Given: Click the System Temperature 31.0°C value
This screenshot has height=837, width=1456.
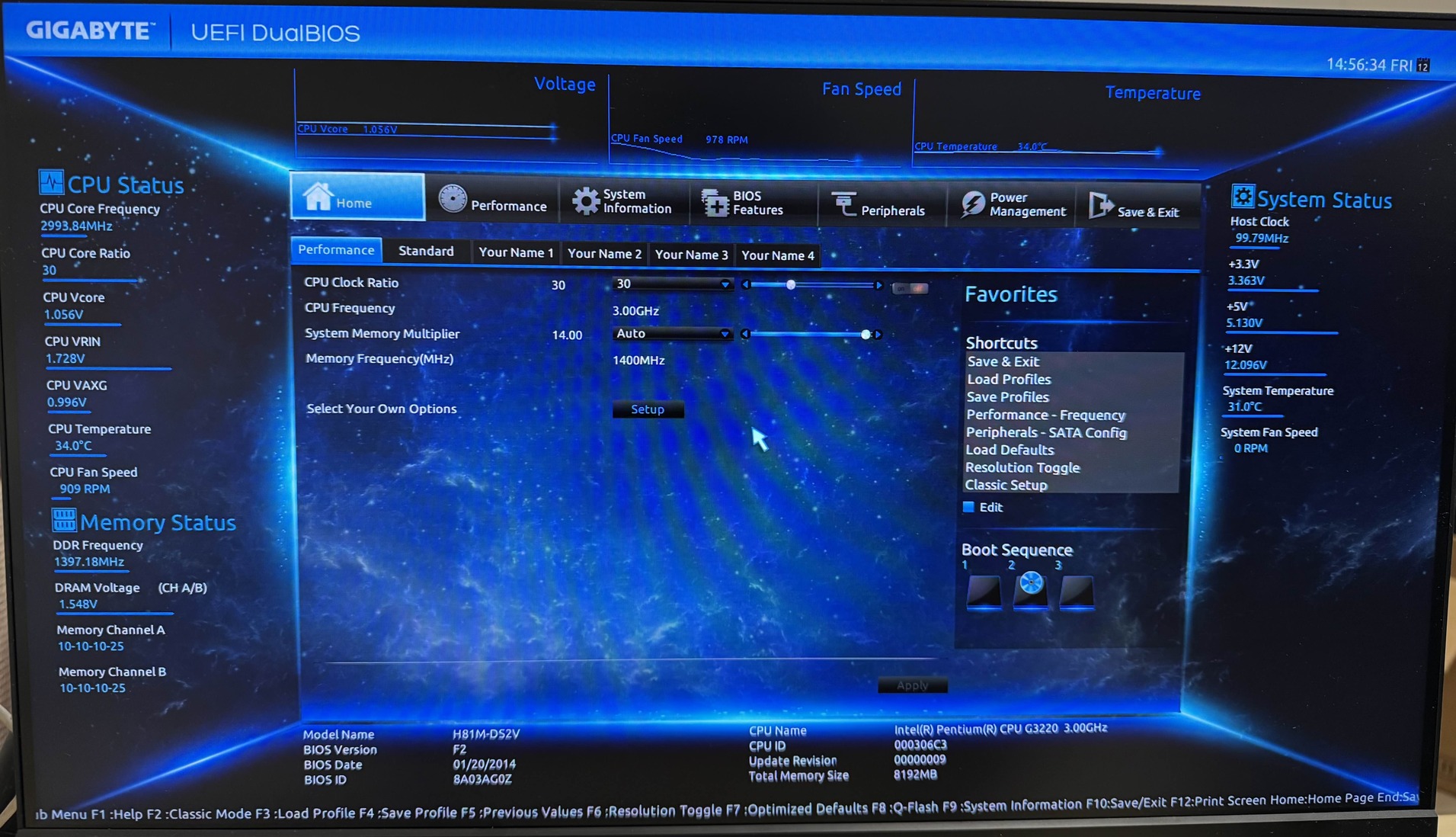Looking at the screenshot, I should point(1244,407).
